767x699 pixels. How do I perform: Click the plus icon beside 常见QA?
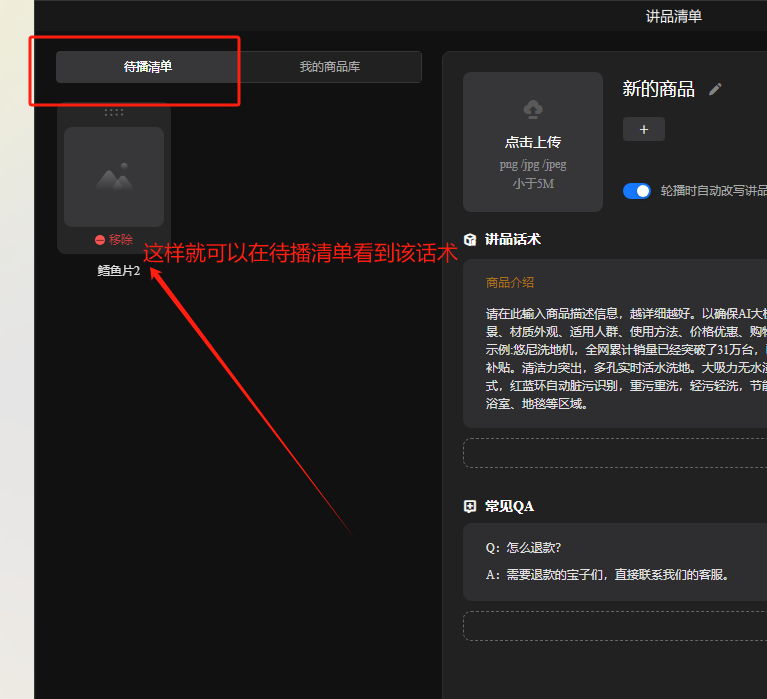point(470,506)
